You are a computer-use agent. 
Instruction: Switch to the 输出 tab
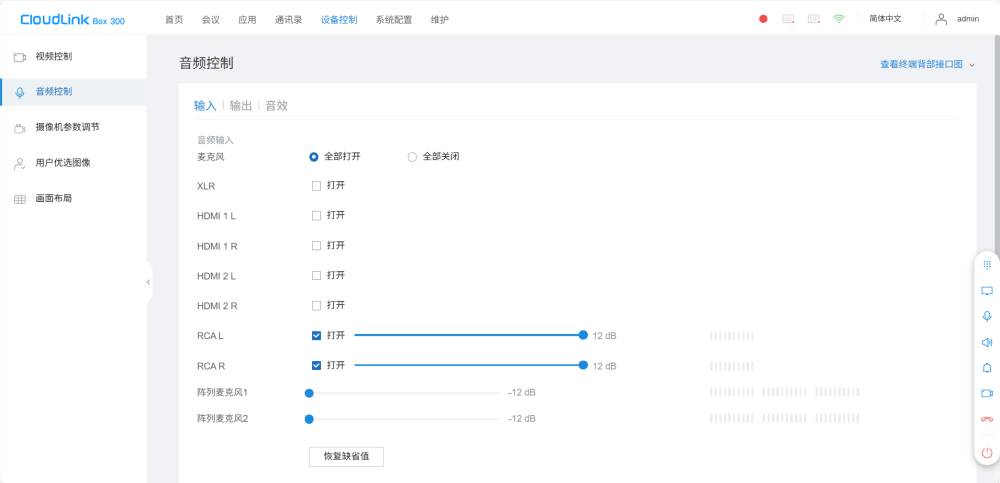[241, 106]
